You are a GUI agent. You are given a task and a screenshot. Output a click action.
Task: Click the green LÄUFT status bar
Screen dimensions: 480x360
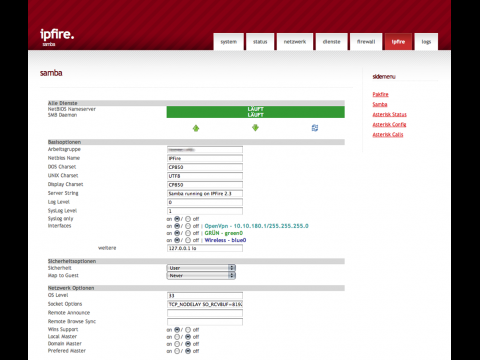coord(256,112)
